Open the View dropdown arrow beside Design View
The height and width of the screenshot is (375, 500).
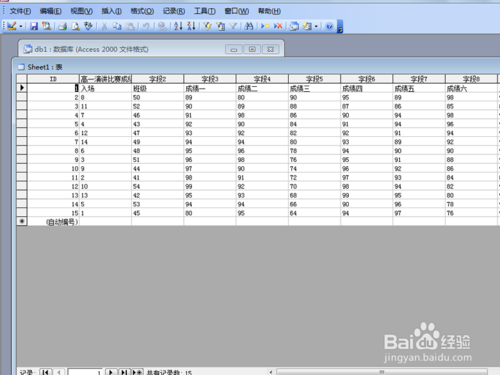(21, 26)
